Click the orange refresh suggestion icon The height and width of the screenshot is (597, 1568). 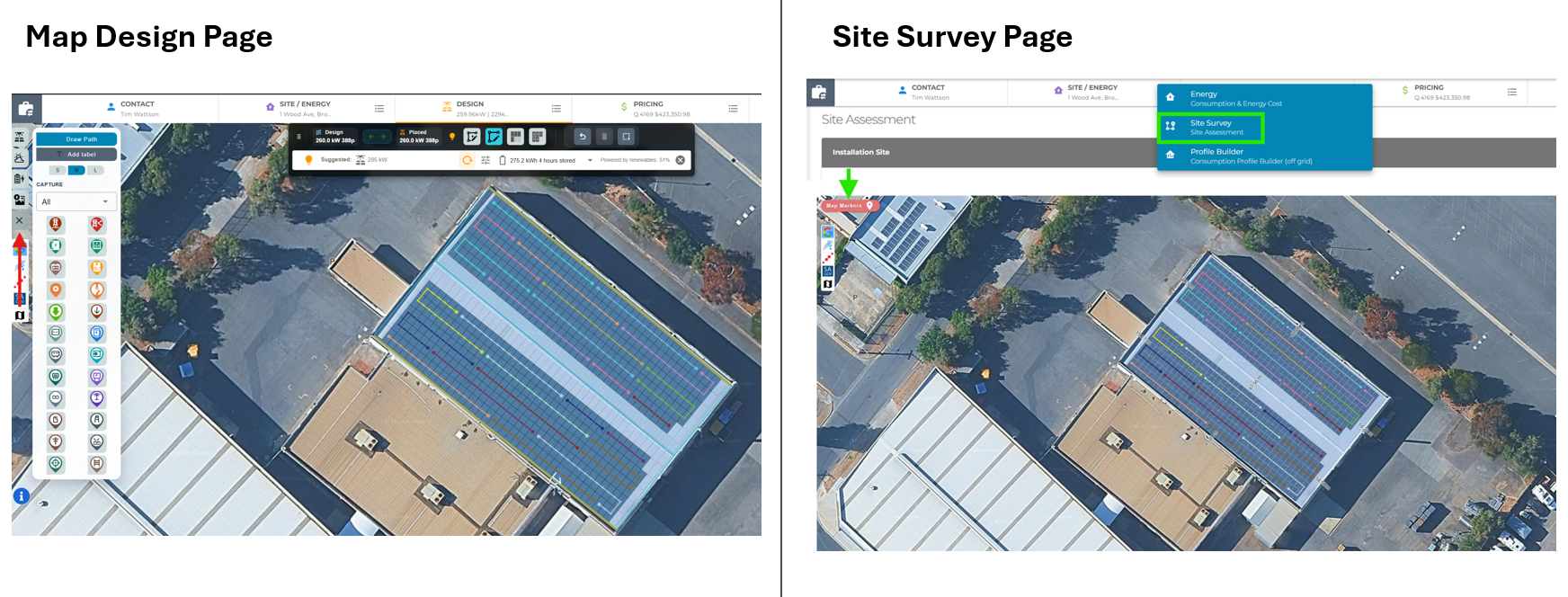pyautogui.click(x=467, y=160)
